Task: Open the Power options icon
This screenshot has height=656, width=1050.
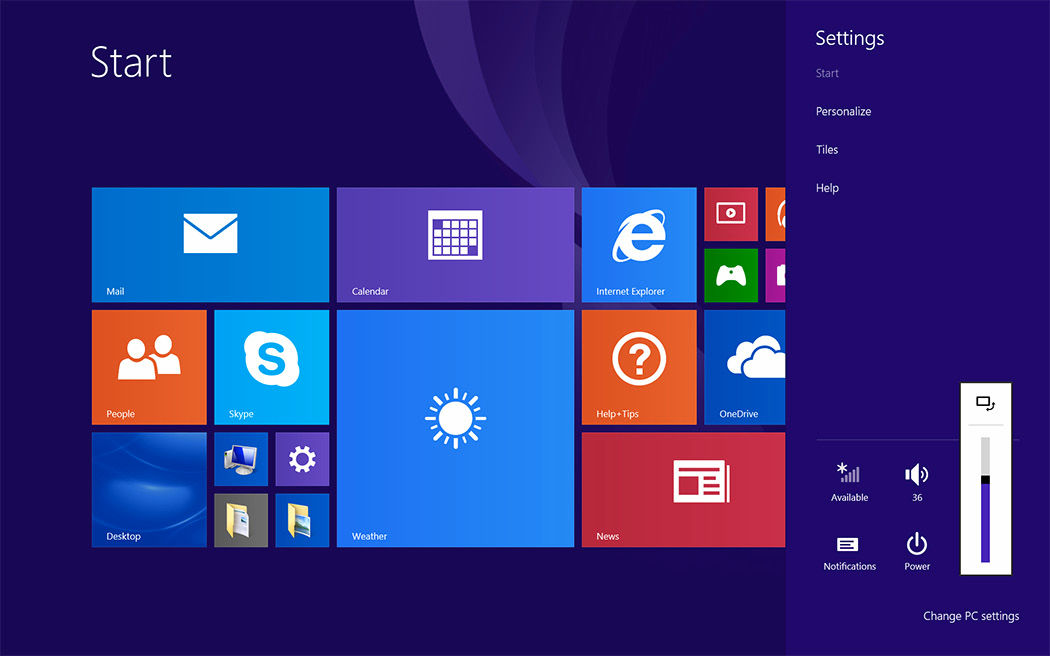Action: [917, 552]
